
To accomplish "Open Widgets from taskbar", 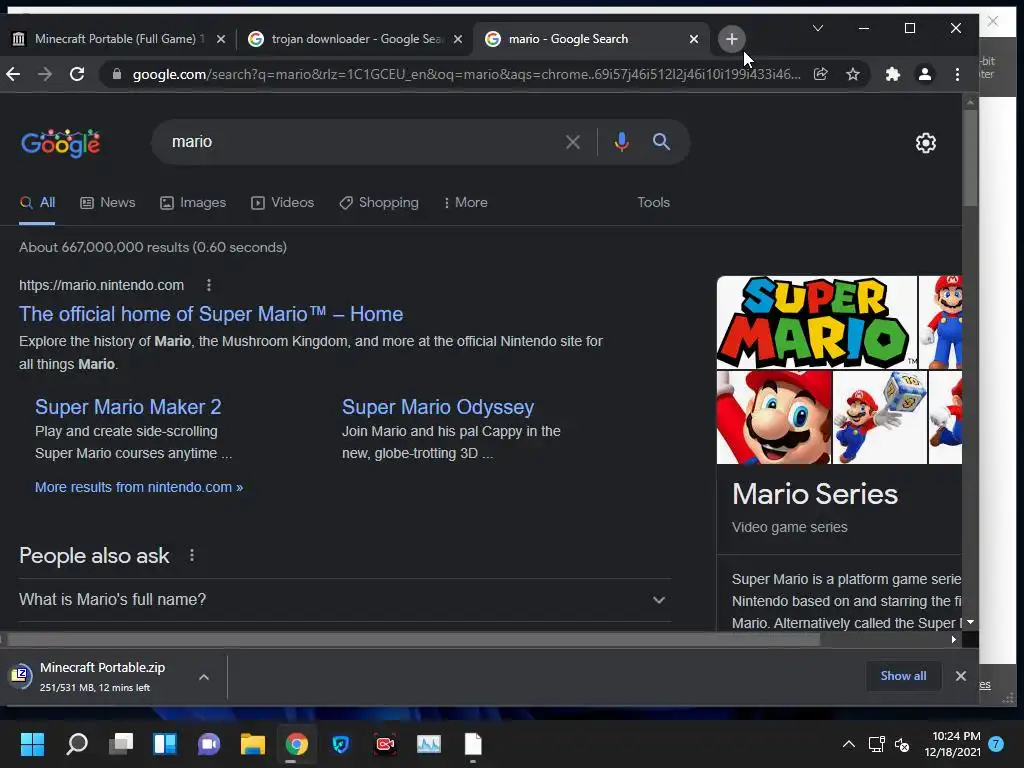I will pyautogui.click(x=165, y=744).
